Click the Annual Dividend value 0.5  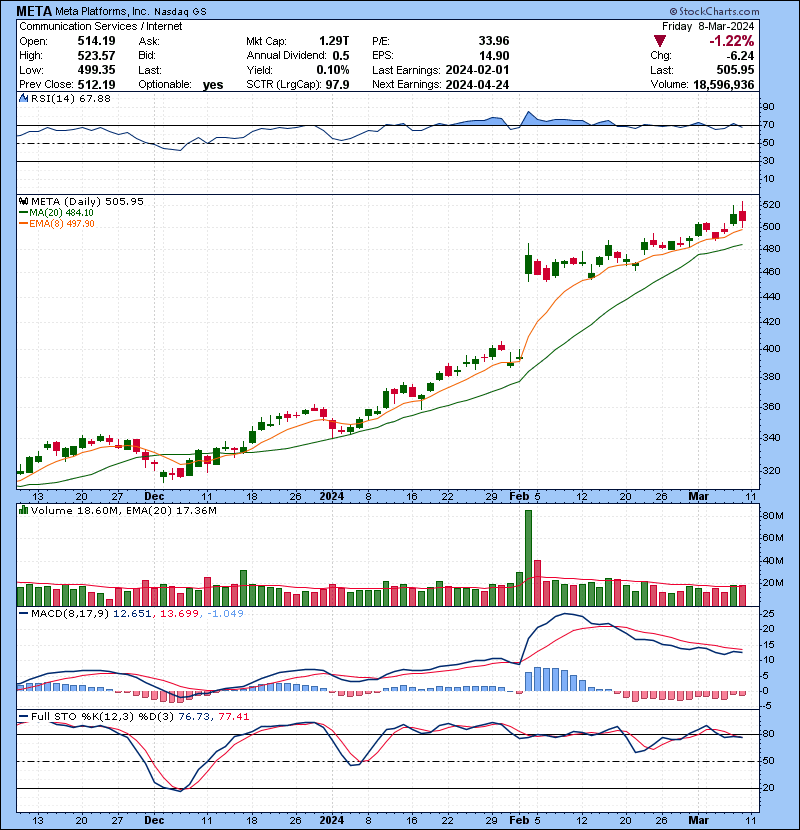coord(341,56)
